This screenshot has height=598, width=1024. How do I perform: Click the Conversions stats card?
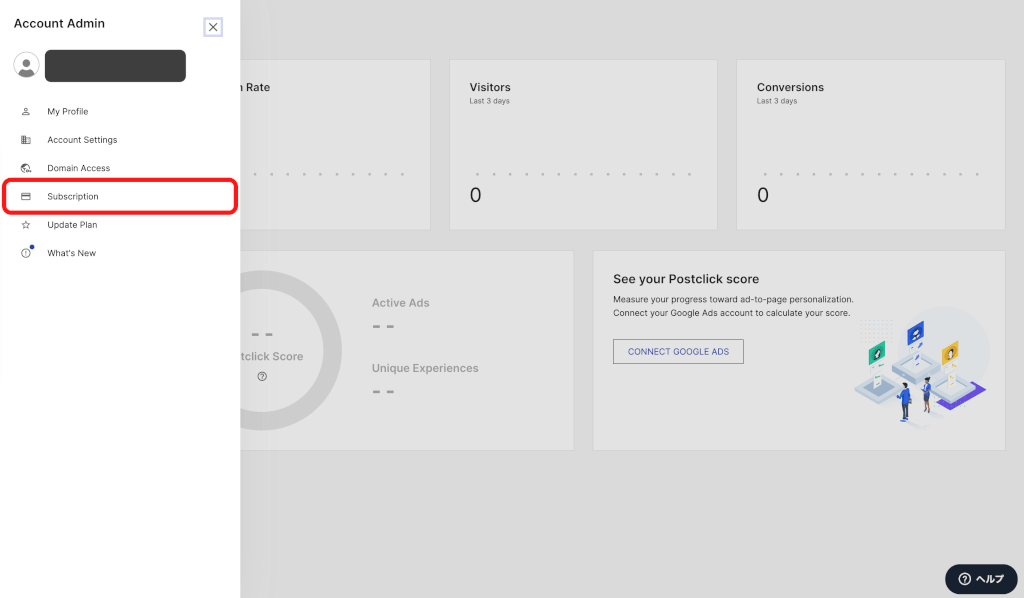[x=870, y=145]
